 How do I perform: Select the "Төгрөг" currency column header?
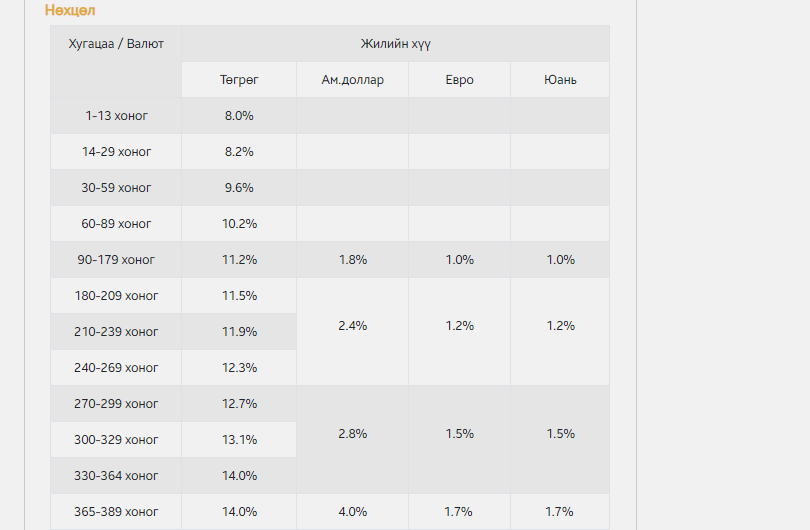click(239, 80)
